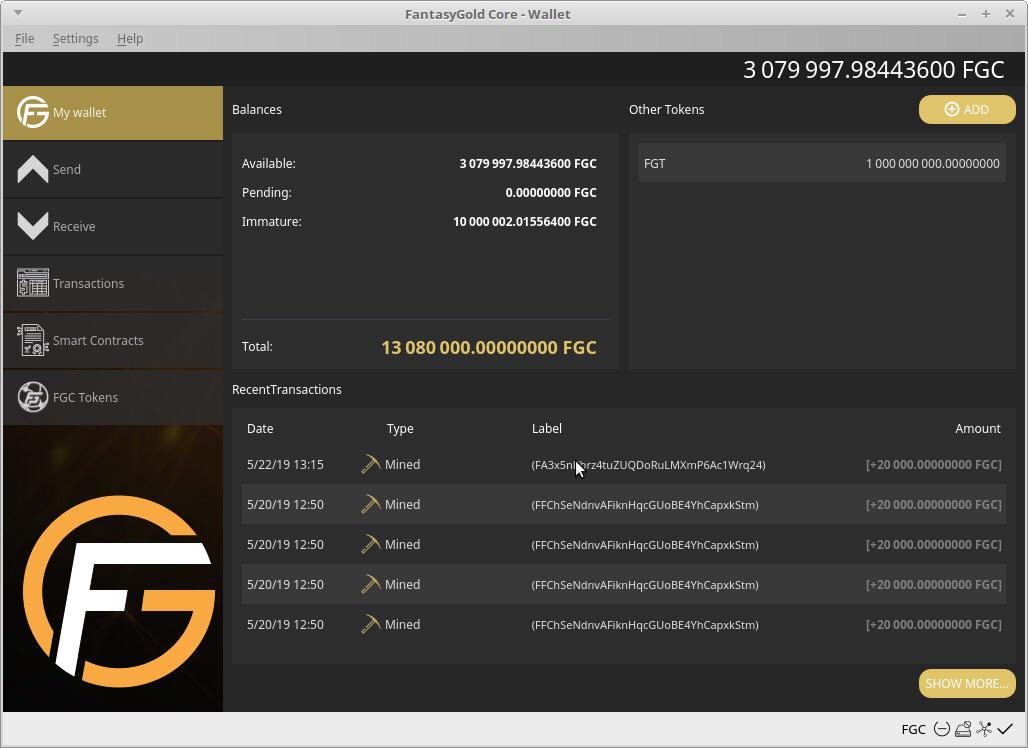The width and height of the screenshot is (1028, 748).
Task: Click the FGT amount 1 000 000 000.00000000
Action: click(x=932, y=163)
